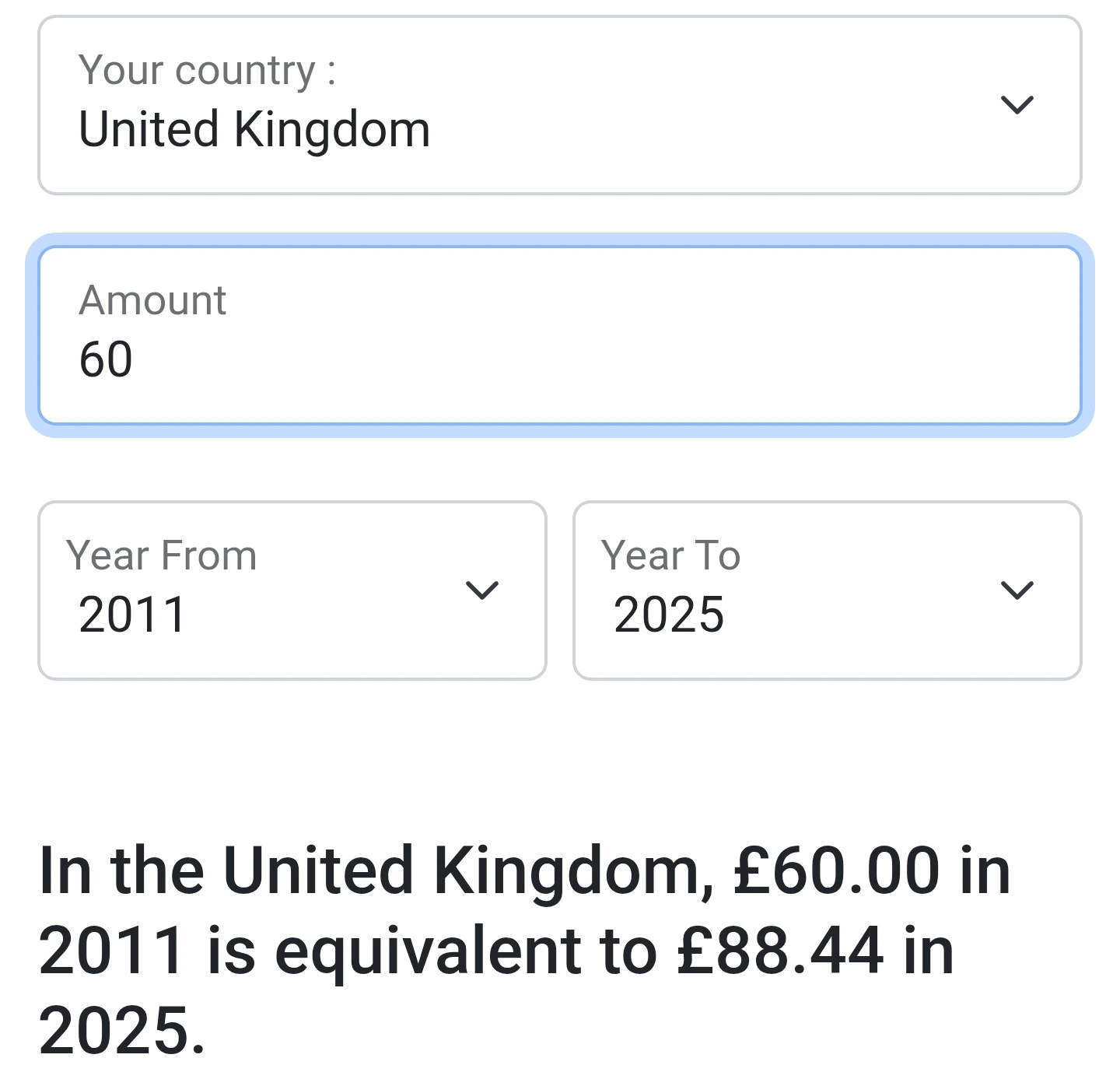
Task: Click the 2011 year value
Action: point(132,615)
